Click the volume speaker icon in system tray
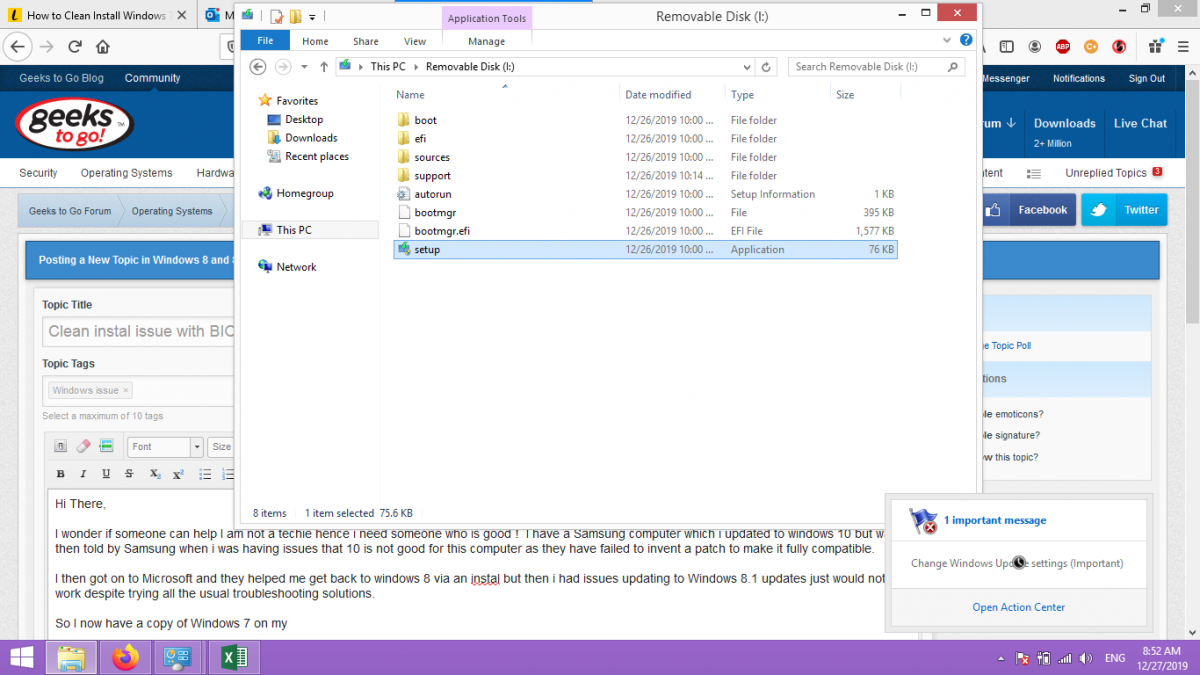The height and width of the screenshot is (675, 1200). (1085, 659)
